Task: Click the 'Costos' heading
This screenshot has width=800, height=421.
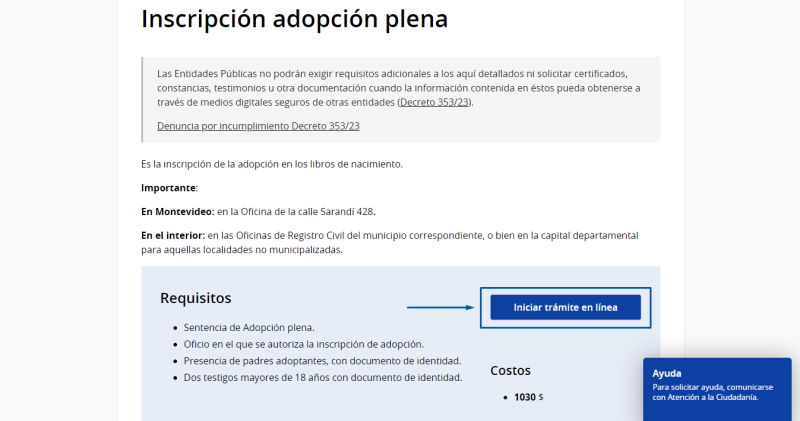Action: [510, 370]
